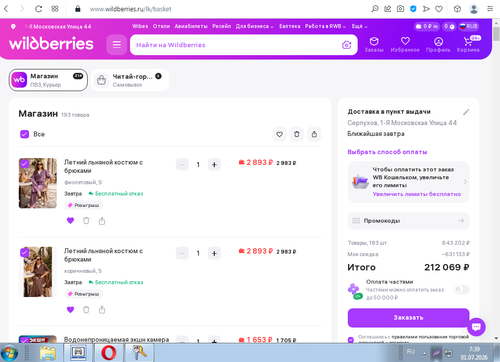Image resolution: width=500 pixels, height=362 pixels.
Task: Open the Ресейл menu link
Action: coord(221,26)
